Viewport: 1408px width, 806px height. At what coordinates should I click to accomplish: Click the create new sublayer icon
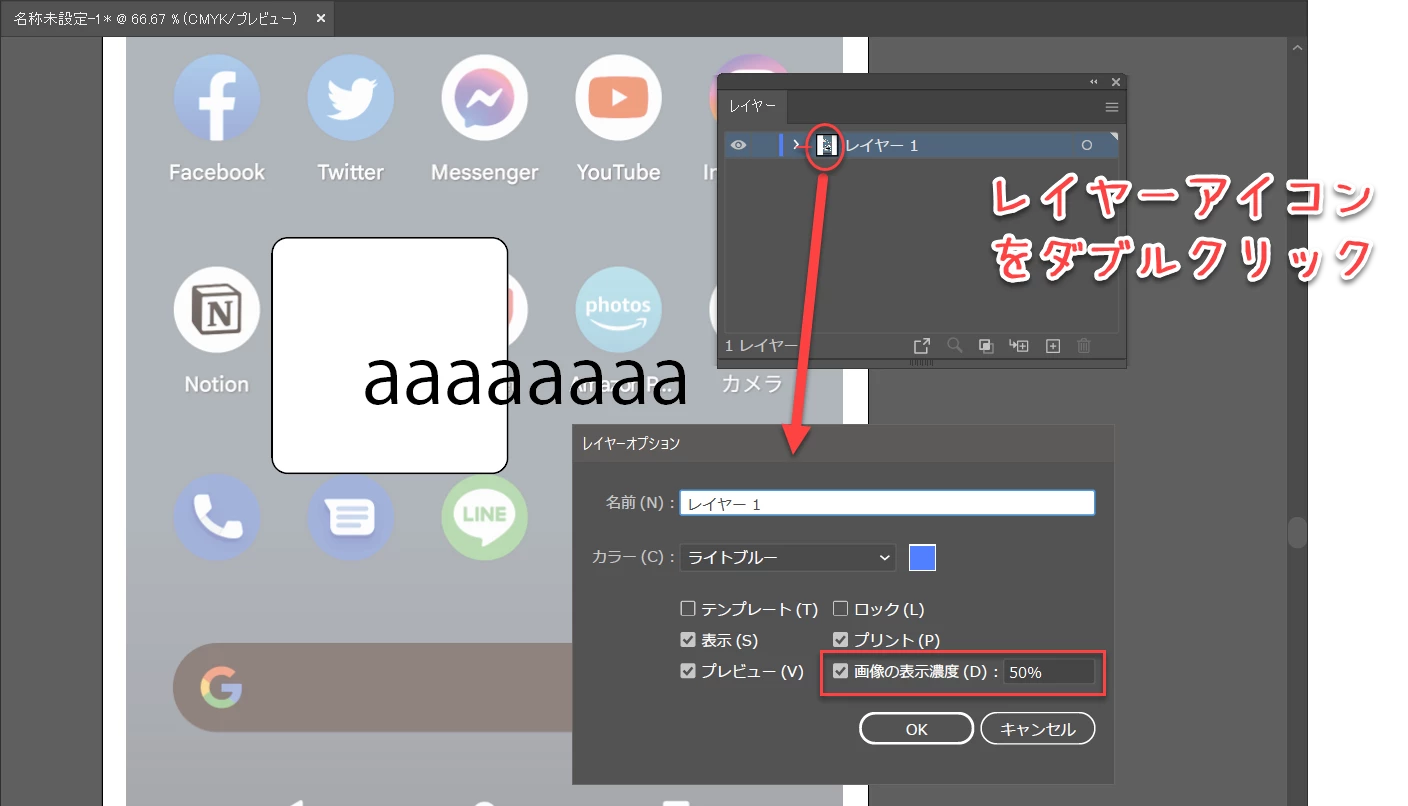coord(1019,346)
